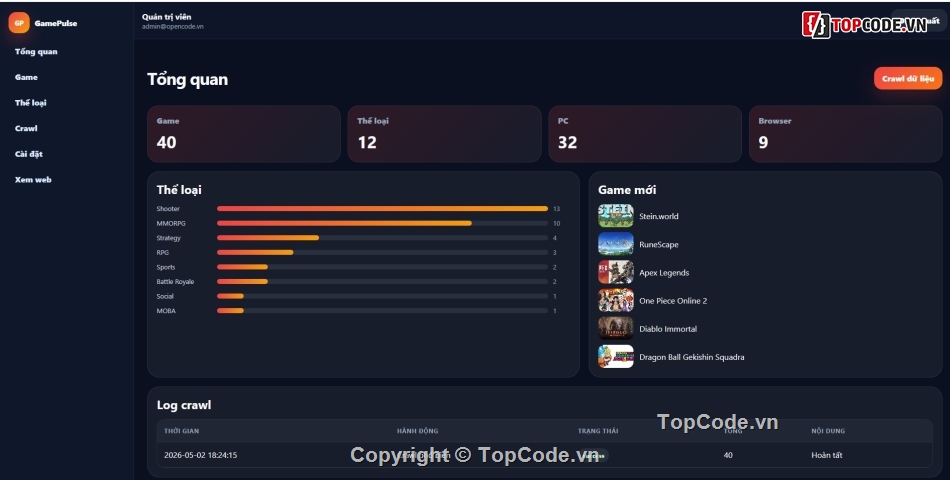Image resolution: width=950 pixels, height=480 pixels.
Task: Click the 2026-05-02 18:24:15 log timestamp
Action: coord(201,455)
